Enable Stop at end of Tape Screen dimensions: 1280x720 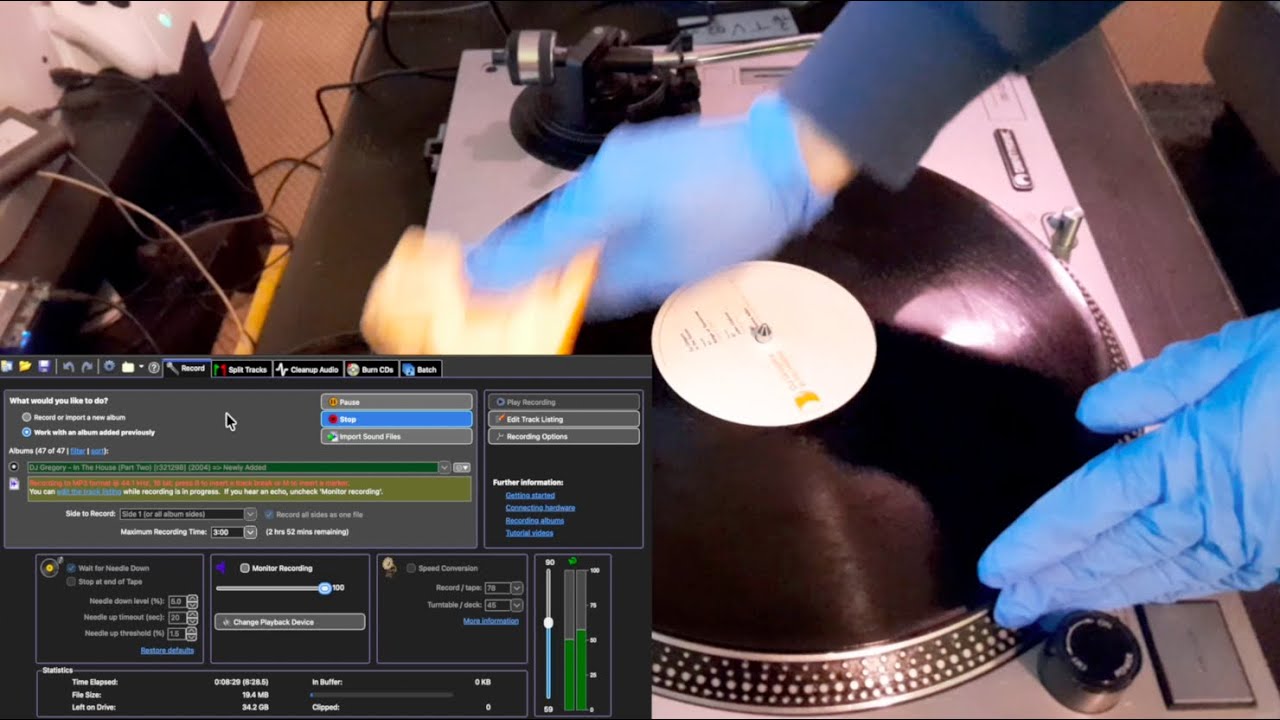click(71, 581)
